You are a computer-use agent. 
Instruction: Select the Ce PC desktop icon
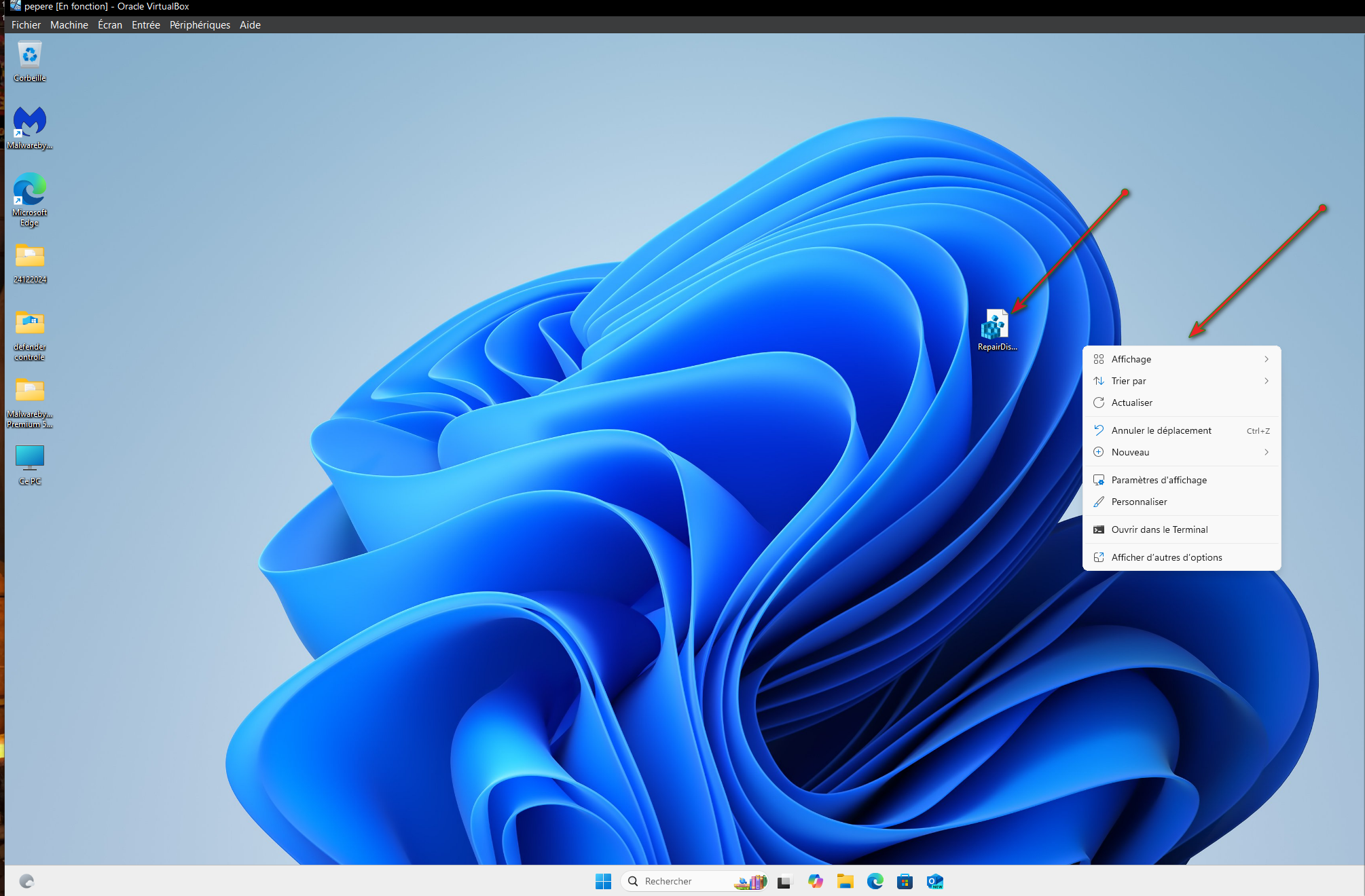point(30,465)
